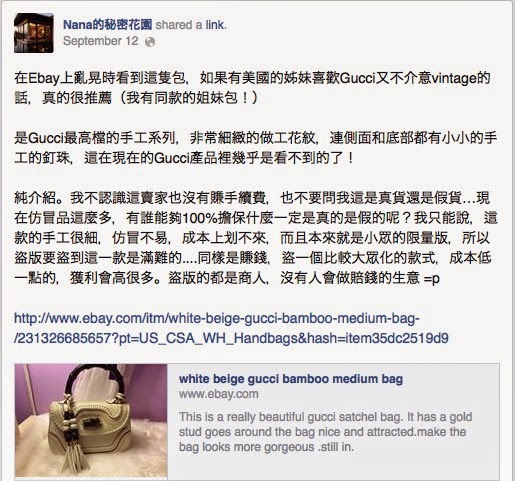Screen dimensions: 515x481
Task: Open the Nana的秘密花園 profile picture
Action: tap(34, 33)
